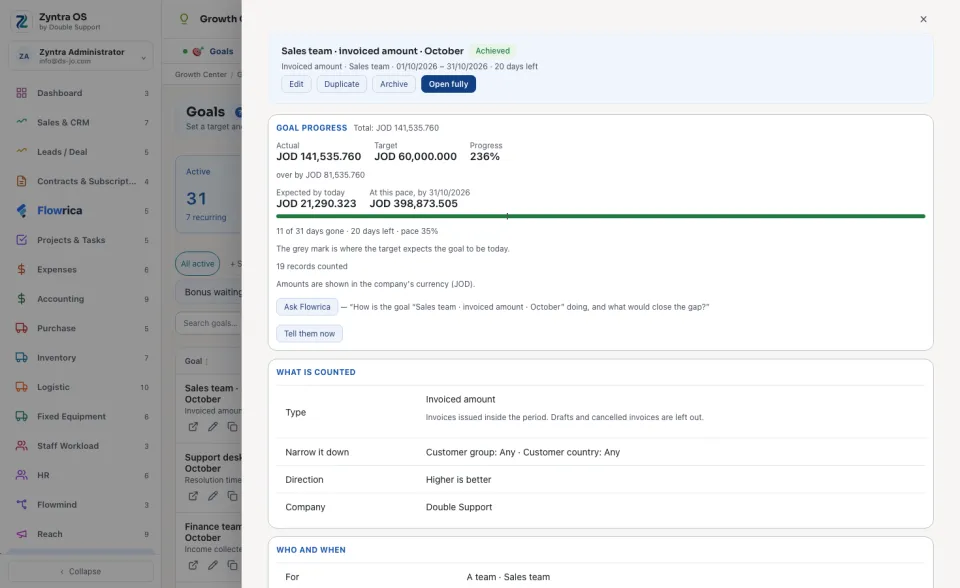Screen dimensions: 960x588
Task: Click the HR people icon
Action: (x=21, y=475)
